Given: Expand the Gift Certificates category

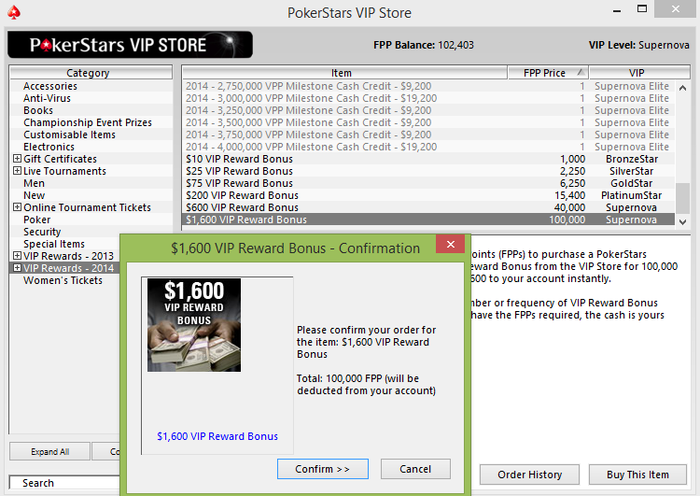Looking at the screenshot, I should click(x=17, y=158).
